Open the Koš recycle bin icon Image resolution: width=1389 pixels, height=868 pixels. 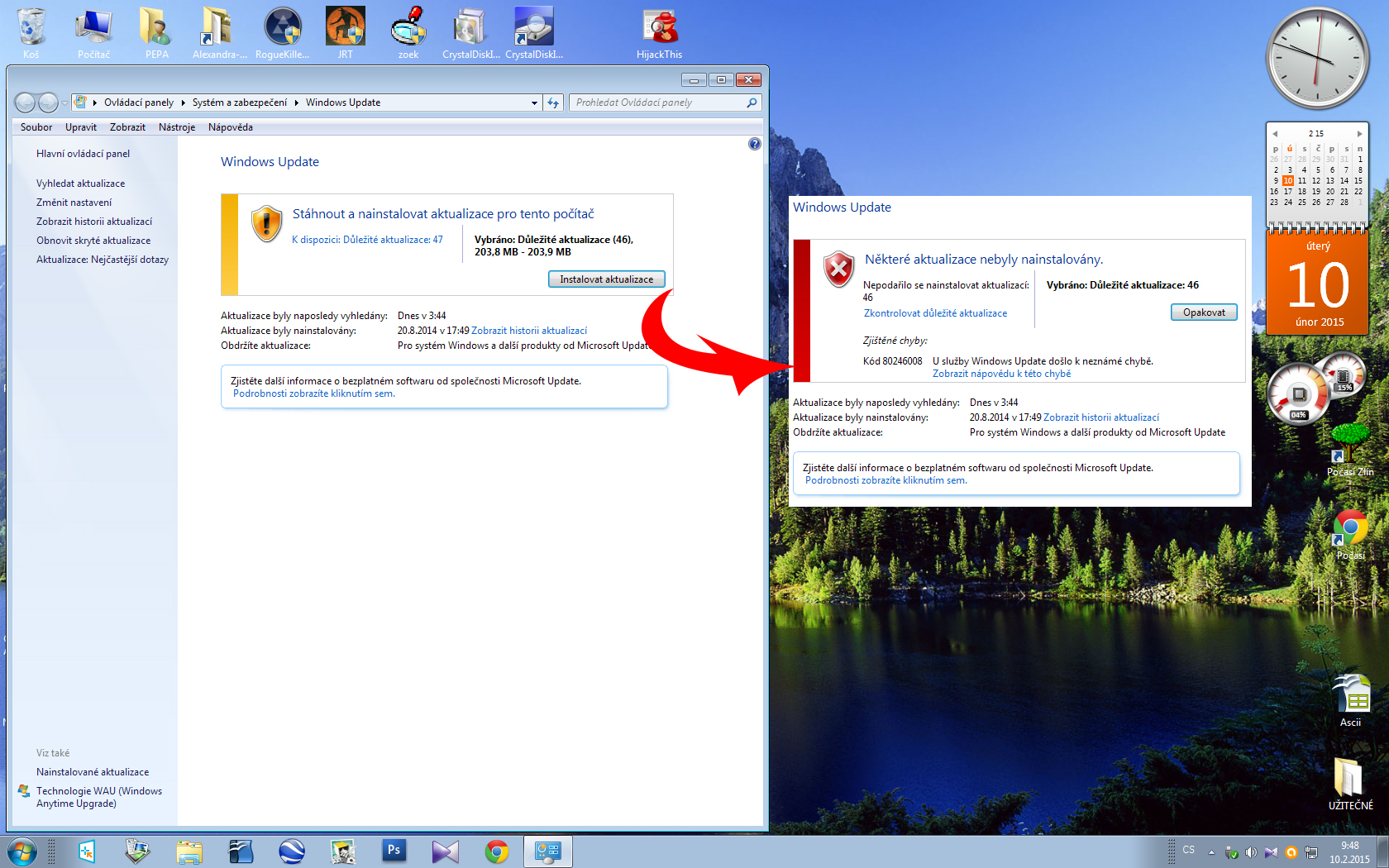tap(31, 33)
